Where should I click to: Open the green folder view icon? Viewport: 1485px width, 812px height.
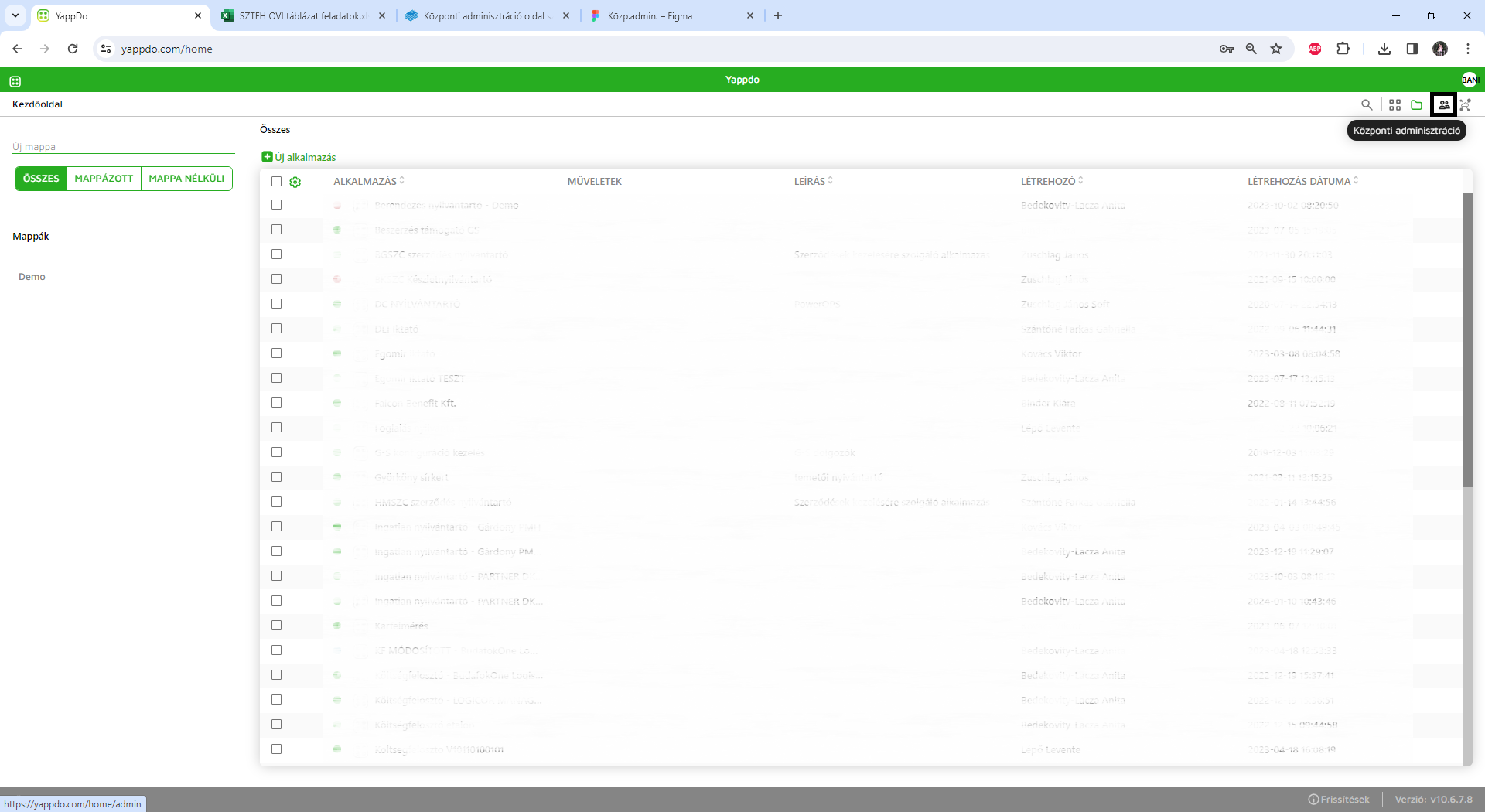[x=1416, y=105]
